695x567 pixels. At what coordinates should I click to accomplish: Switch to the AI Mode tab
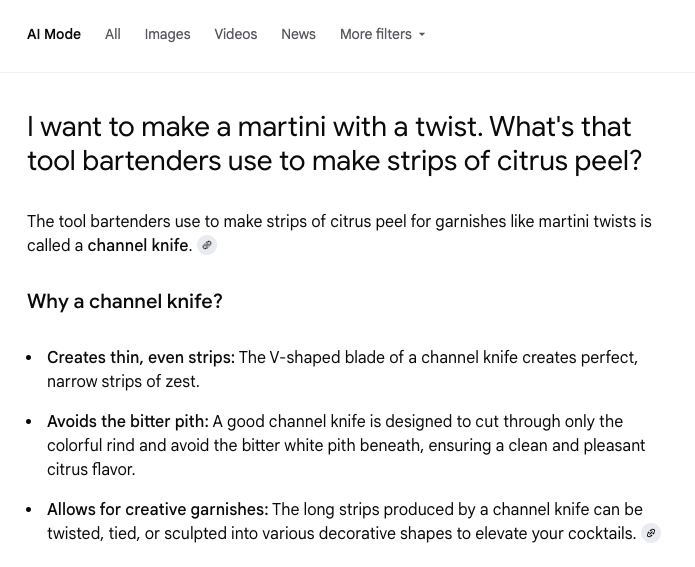point(54,34)
